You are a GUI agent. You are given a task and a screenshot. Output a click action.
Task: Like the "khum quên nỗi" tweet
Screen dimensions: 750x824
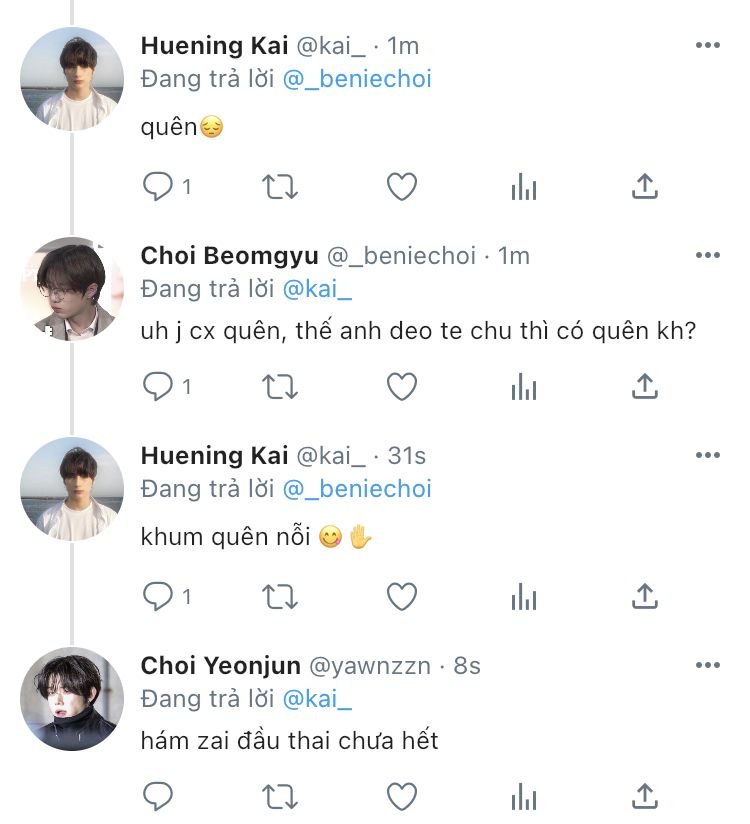click(x=402, y=596)
